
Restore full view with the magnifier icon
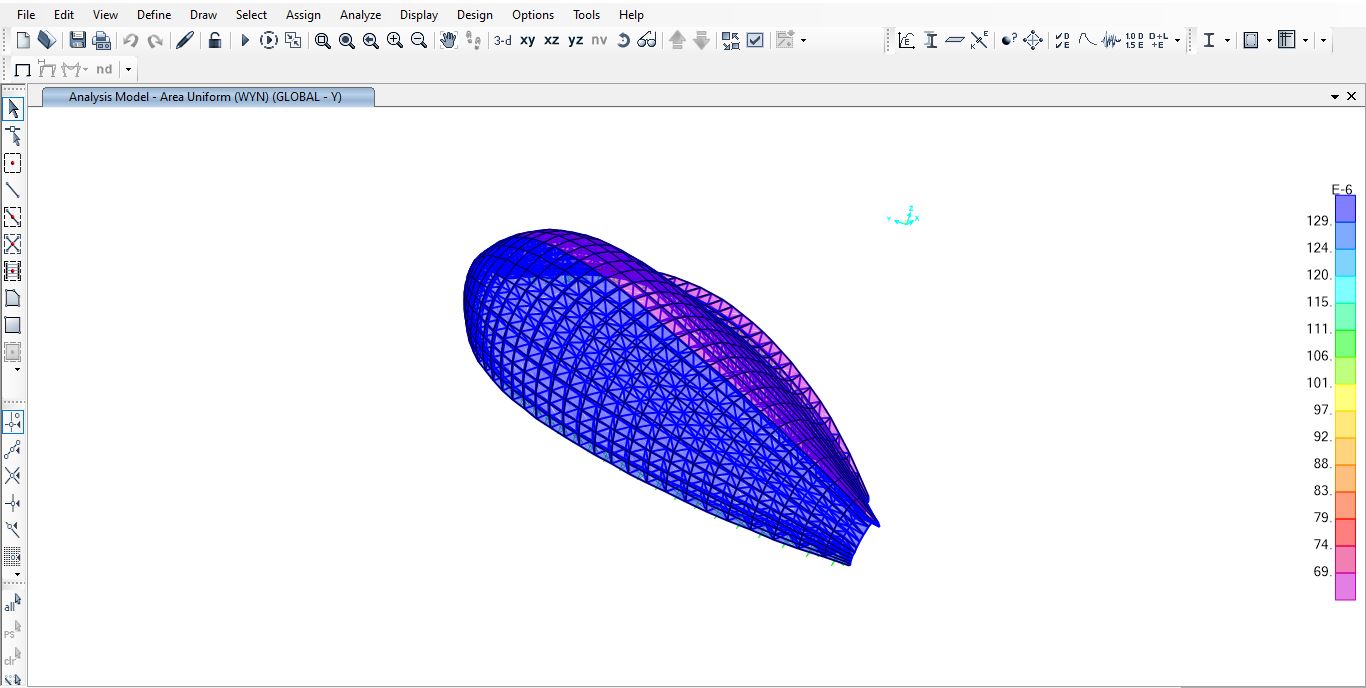[346, 40]
